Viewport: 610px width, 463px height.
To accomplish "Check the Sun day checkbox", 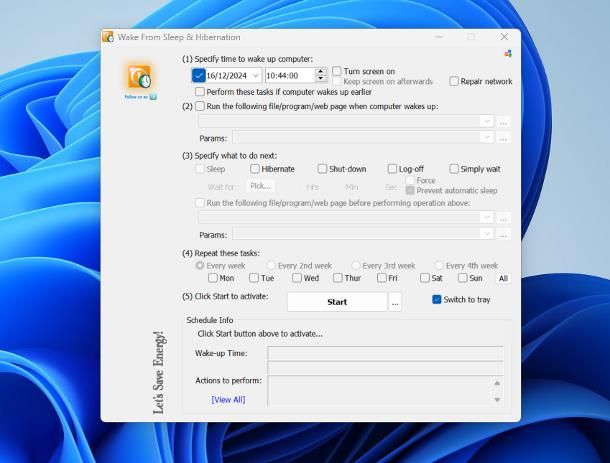I will tap(463, 278).
